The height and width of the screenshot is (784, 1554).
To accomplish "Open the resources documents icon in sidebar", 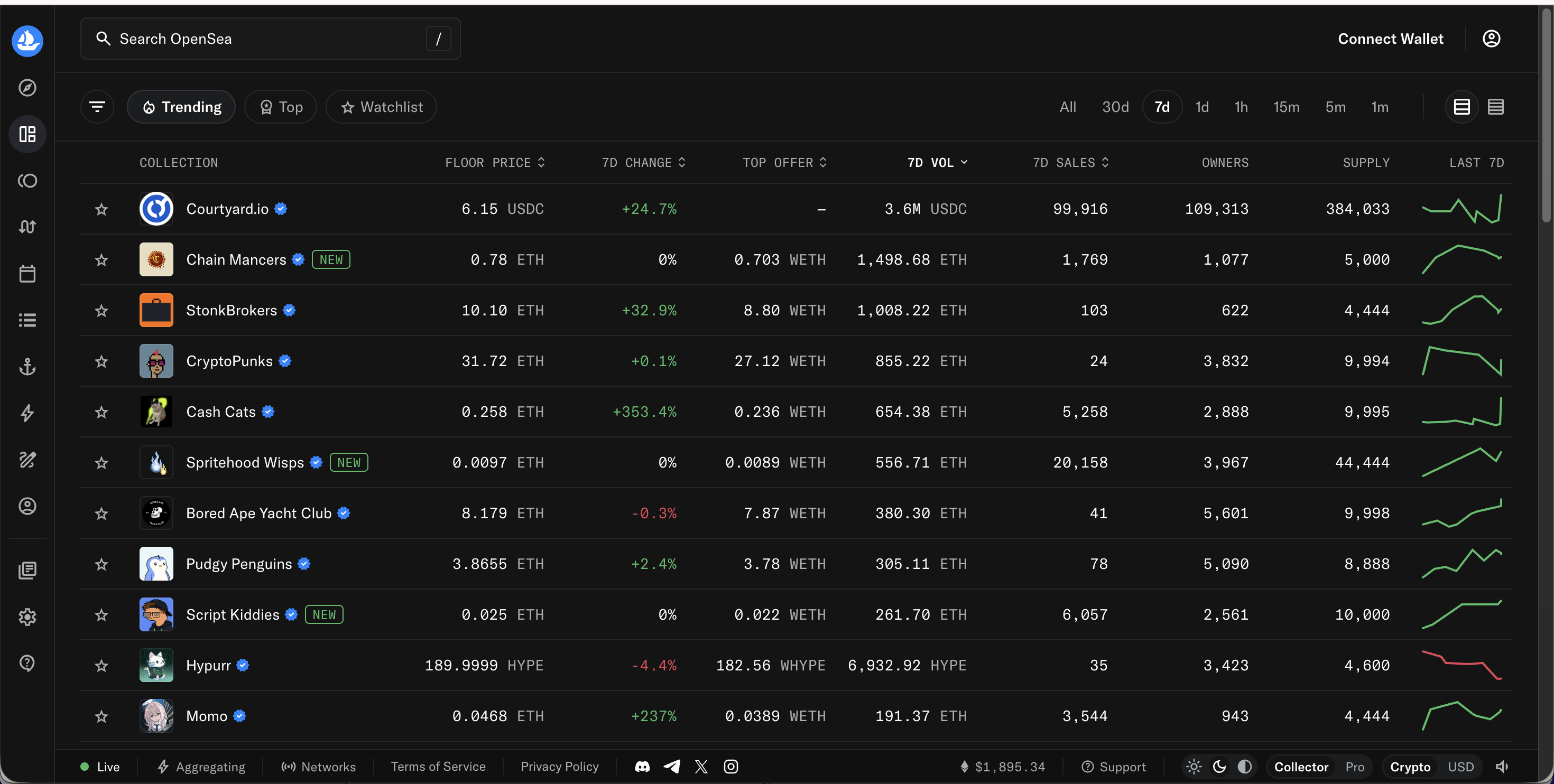I will click(27, 570).
